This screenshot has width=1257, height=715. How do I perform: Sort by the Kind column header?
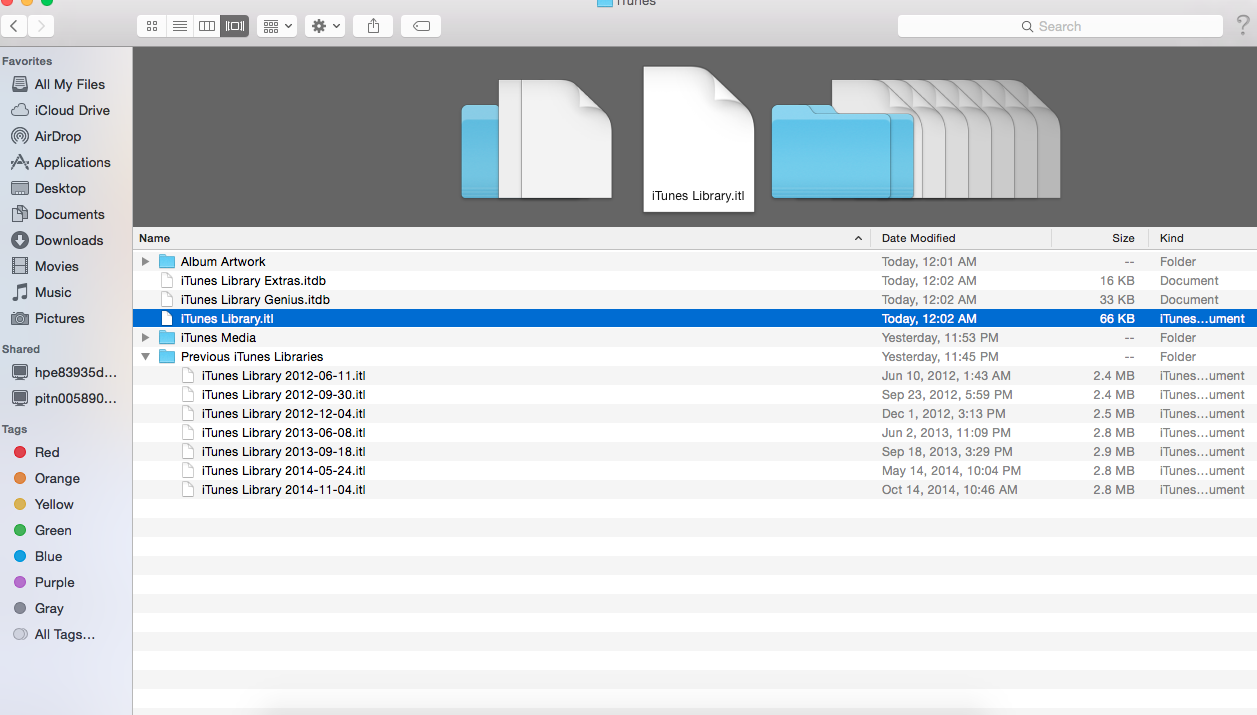tap(1203, 238)
